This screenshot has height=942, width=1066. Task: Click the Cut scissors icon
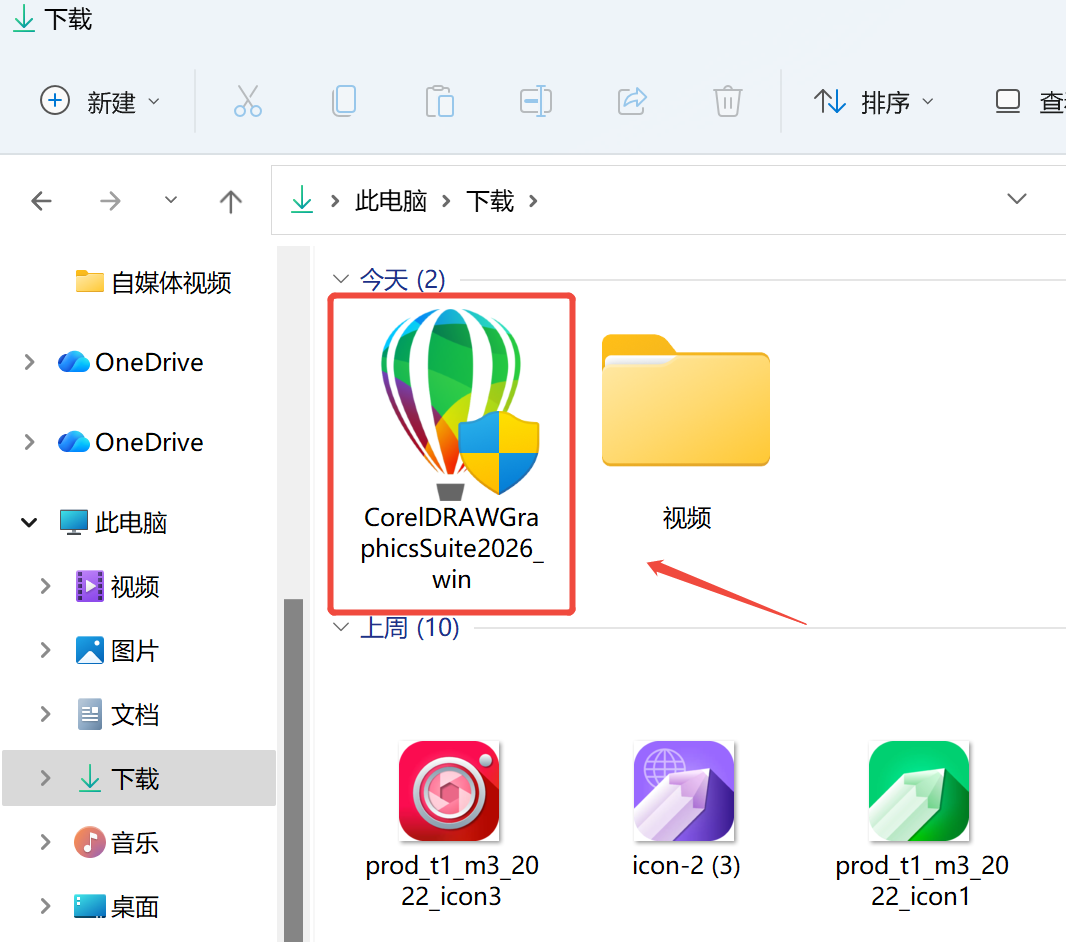coord(247,101)
